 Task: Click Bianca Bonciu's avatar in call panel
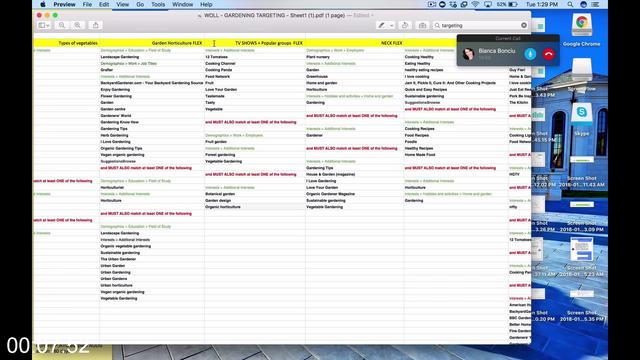coord(469,53)
